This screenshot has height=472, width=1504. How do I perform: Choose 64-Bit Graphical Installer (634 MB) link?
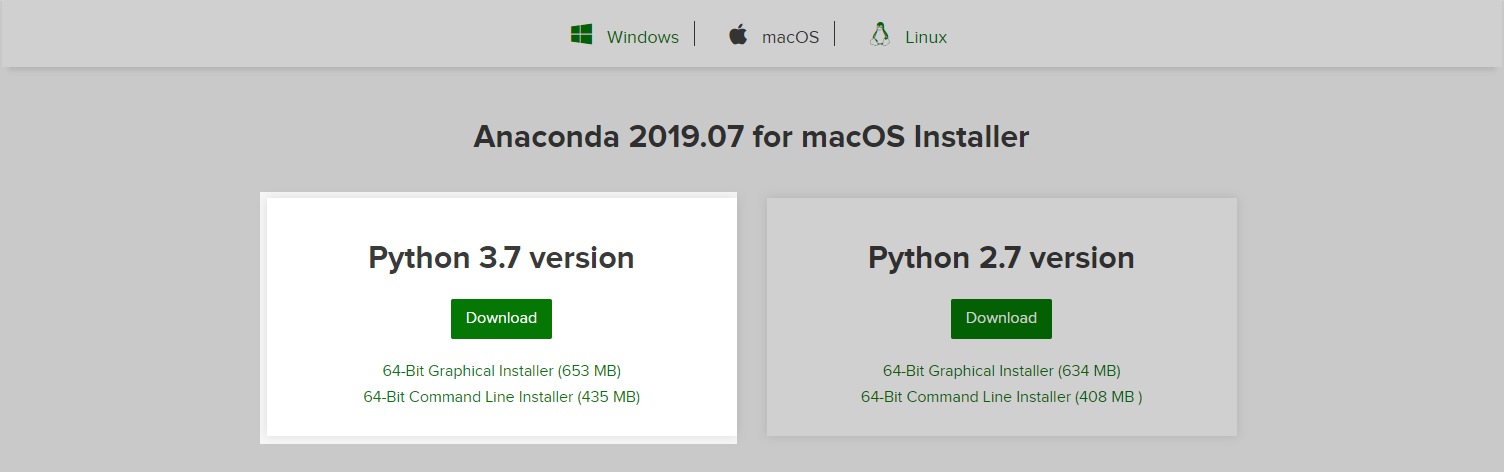pos(1001,371)
